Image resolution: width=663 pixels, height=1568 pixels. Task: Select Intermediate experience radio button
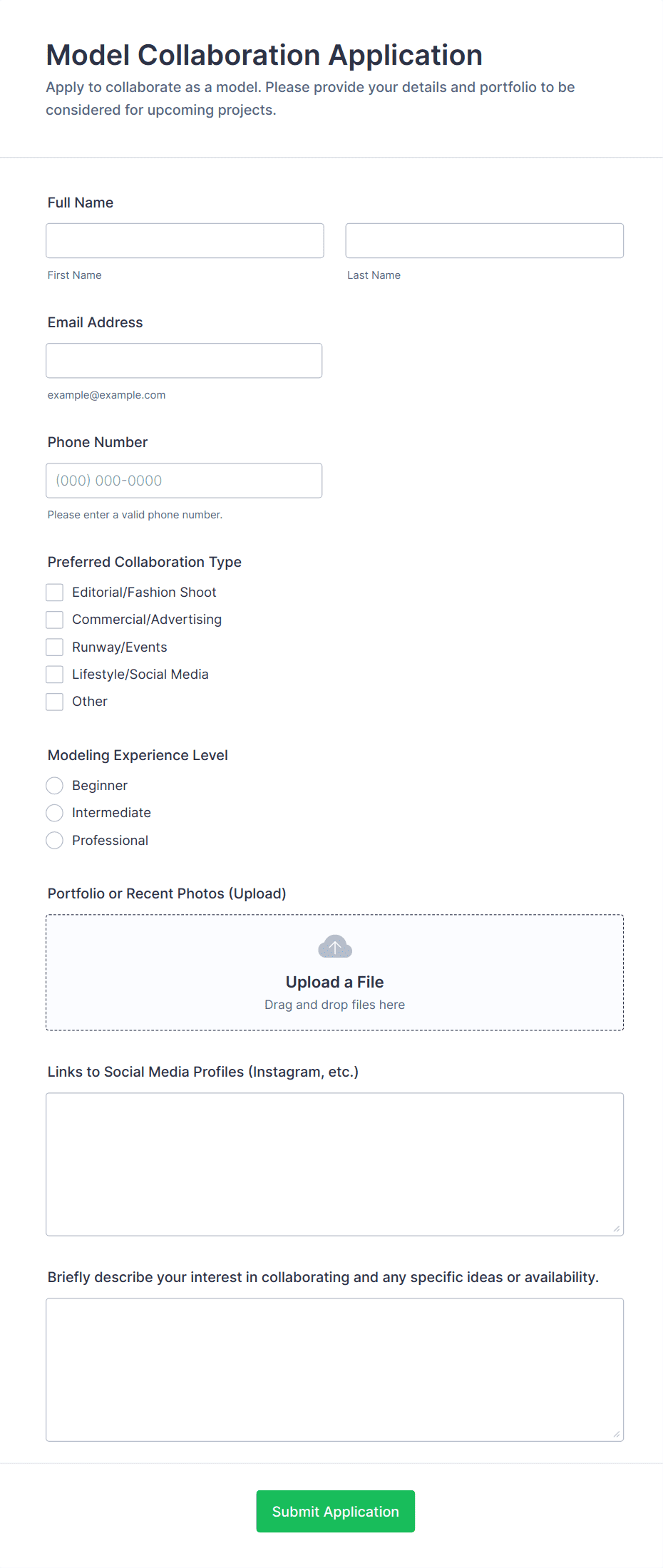point(55,813)
